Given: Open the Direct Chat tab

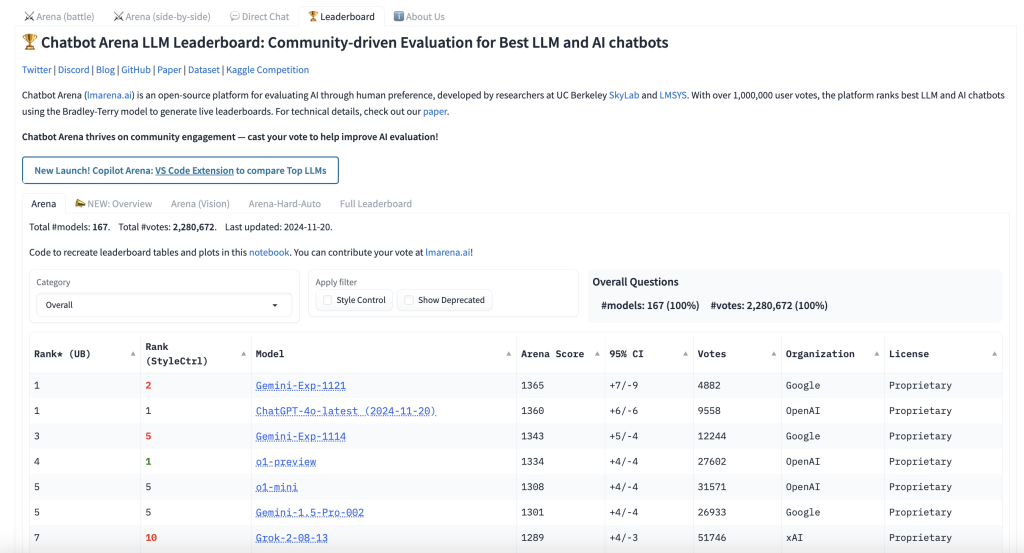Looking at the screenshot, I should pos(259,16).
